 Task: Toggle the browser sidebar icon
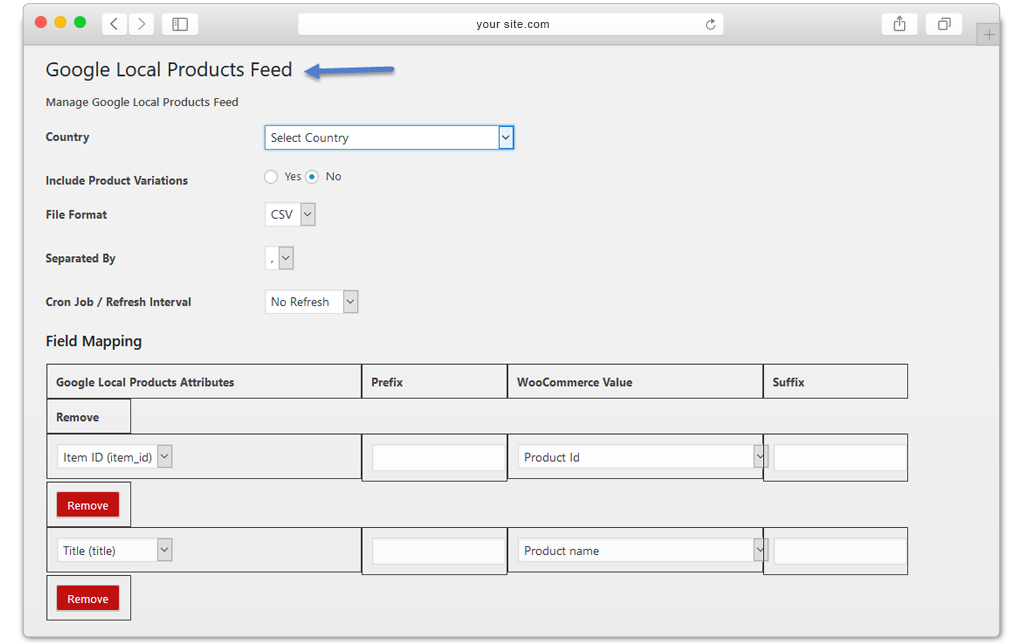tap(180, 24)
